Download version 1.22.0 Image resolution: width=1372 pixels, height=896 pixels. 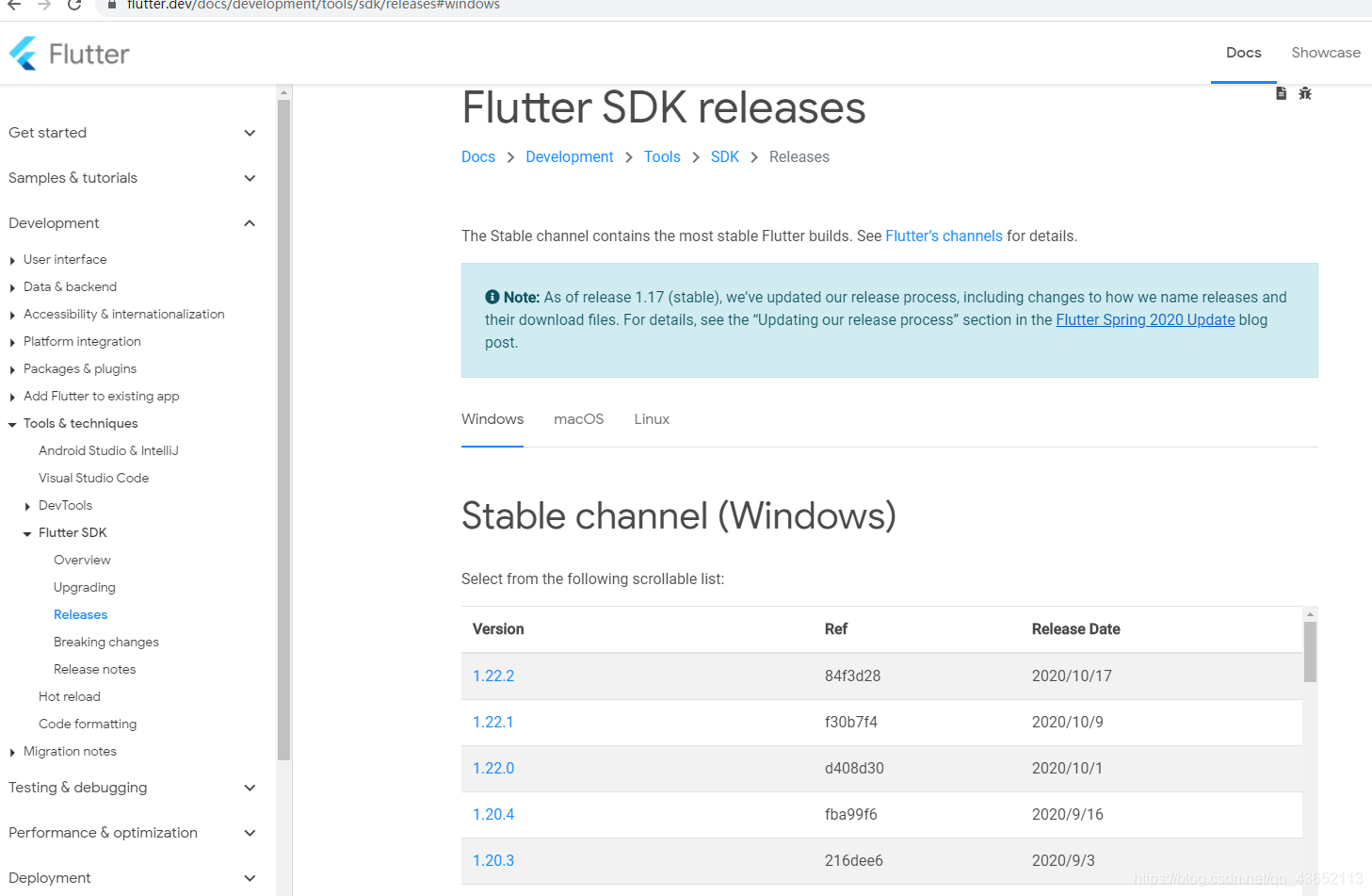pos(493,769)
